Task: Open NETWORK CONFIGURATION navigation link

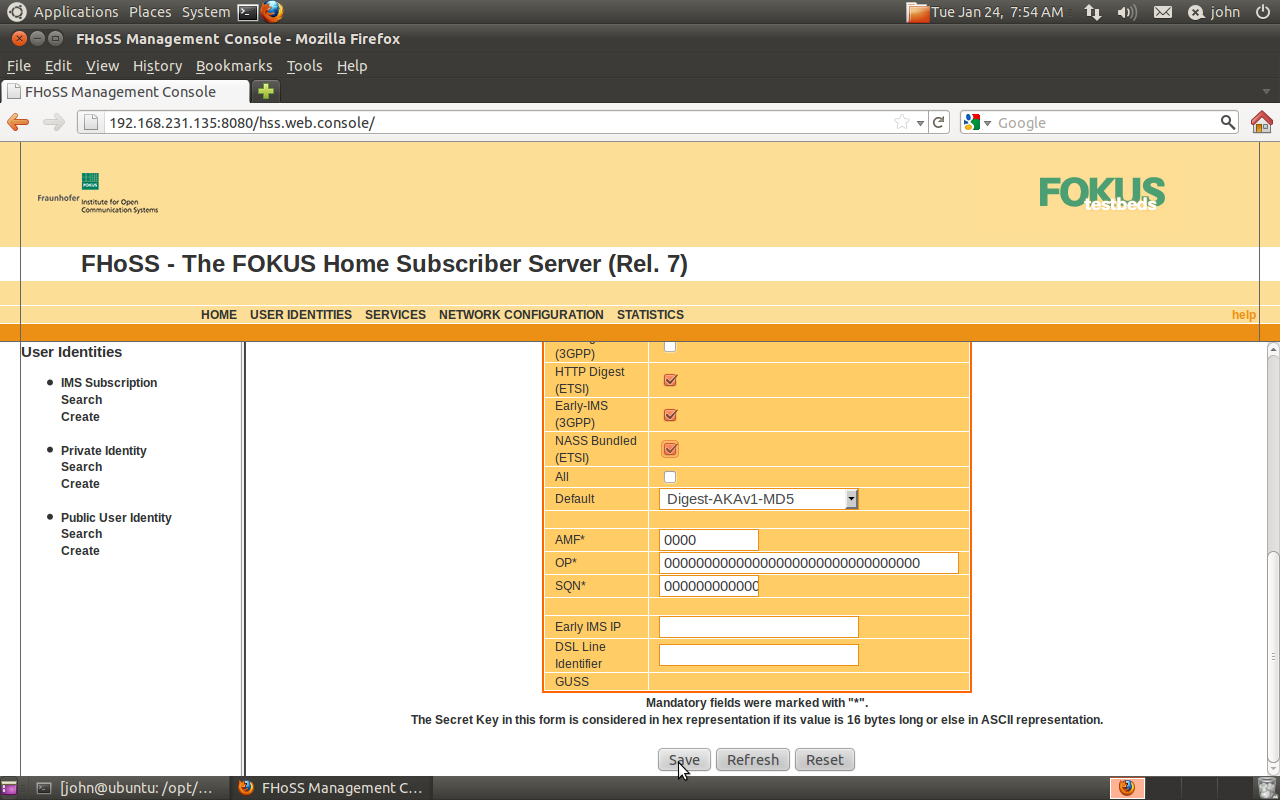Action: (521, 314)
